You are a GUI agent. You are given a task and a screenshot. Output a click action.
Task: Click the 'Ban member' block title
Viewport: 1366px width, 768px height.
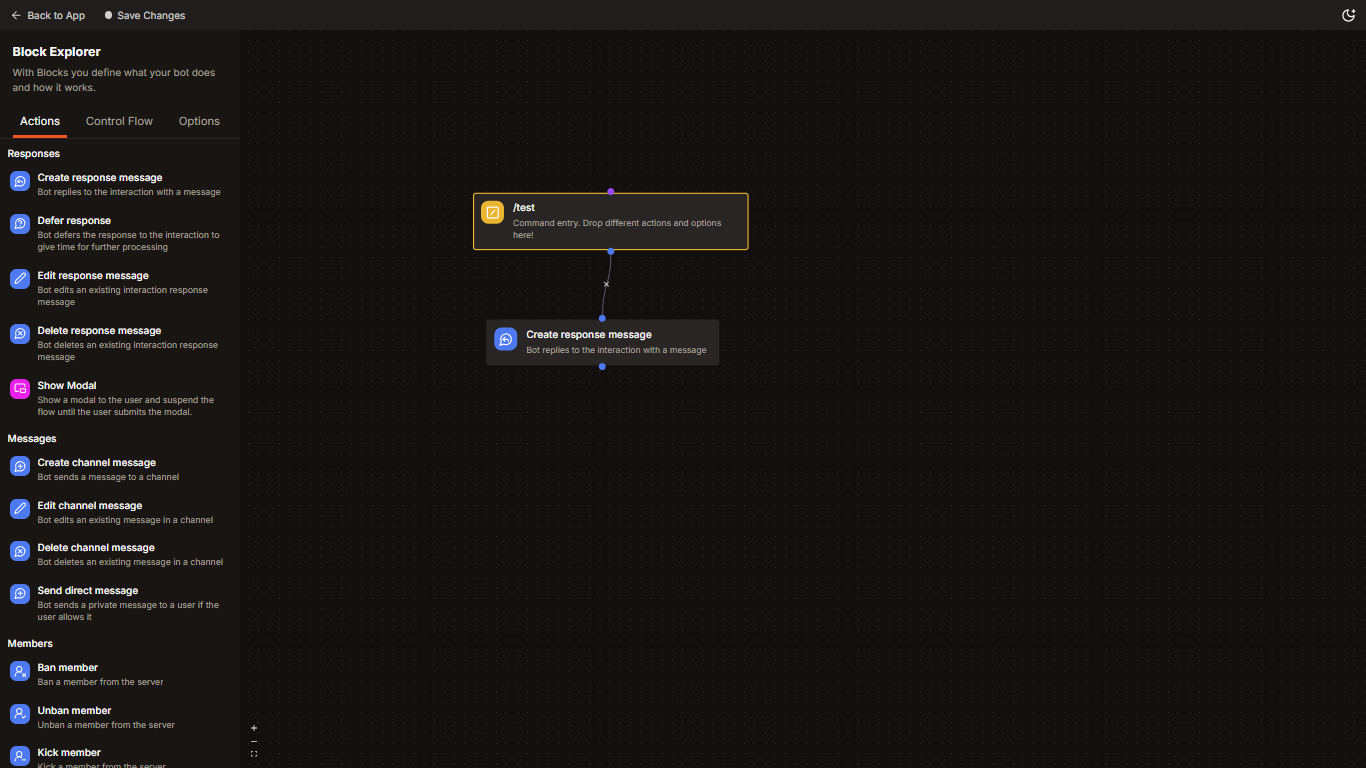[68, 667]
